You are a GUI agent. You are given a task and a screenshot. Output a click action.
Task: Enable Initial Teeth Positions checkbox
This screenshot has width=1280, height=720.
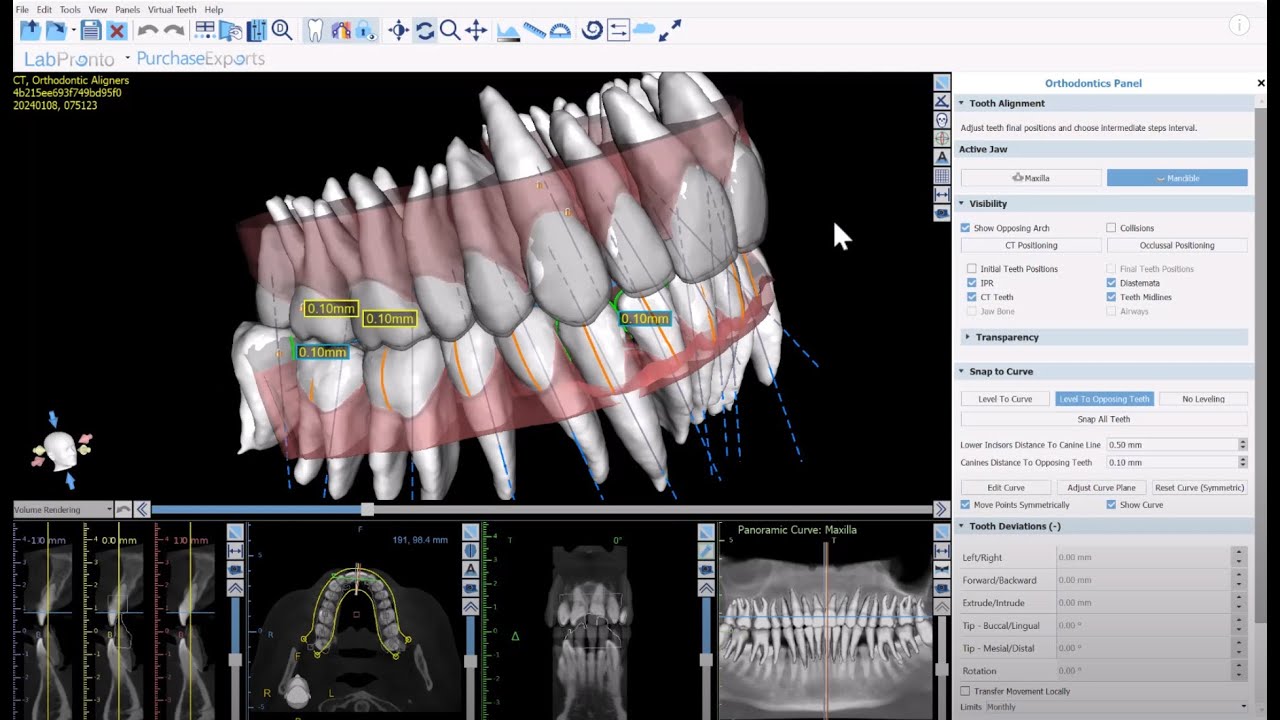pos(971,269)
